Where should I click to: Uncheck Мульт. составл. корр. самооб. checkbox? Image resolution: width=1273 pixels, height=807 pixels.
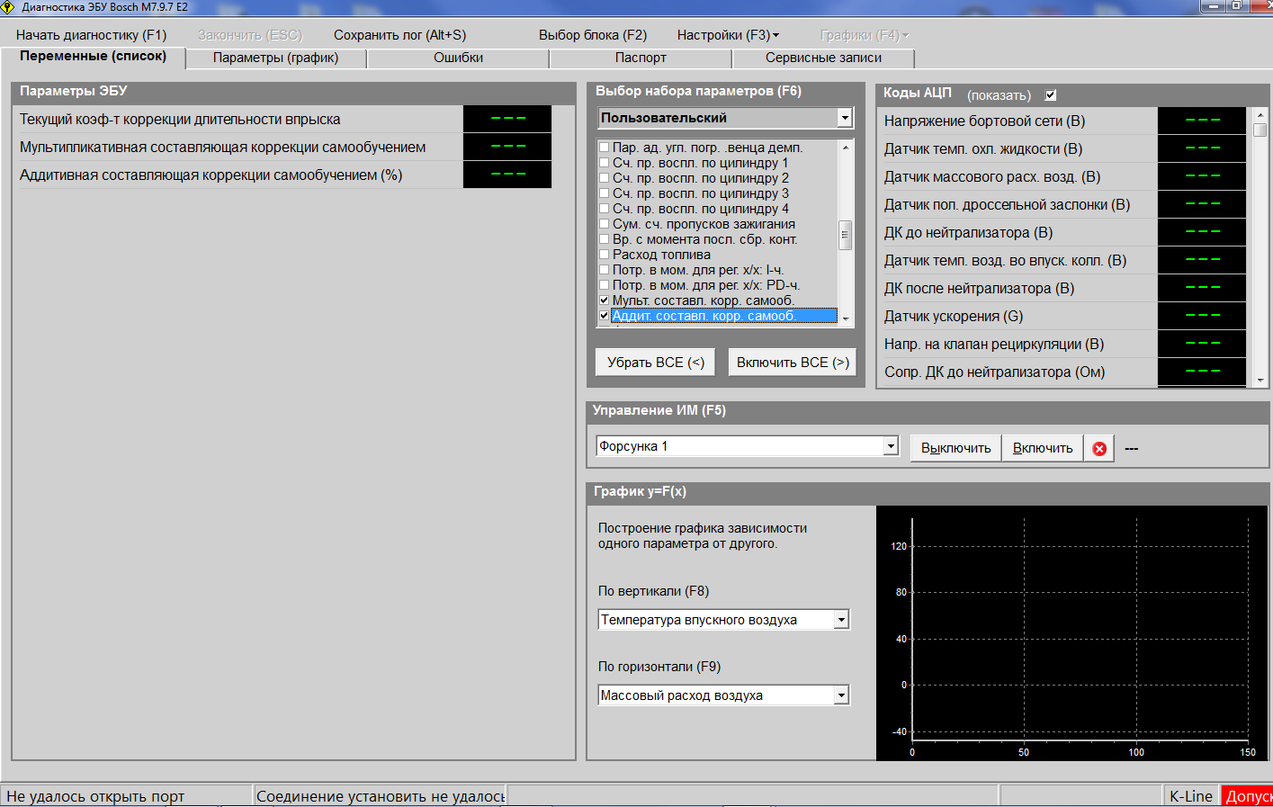pos(603,300)
